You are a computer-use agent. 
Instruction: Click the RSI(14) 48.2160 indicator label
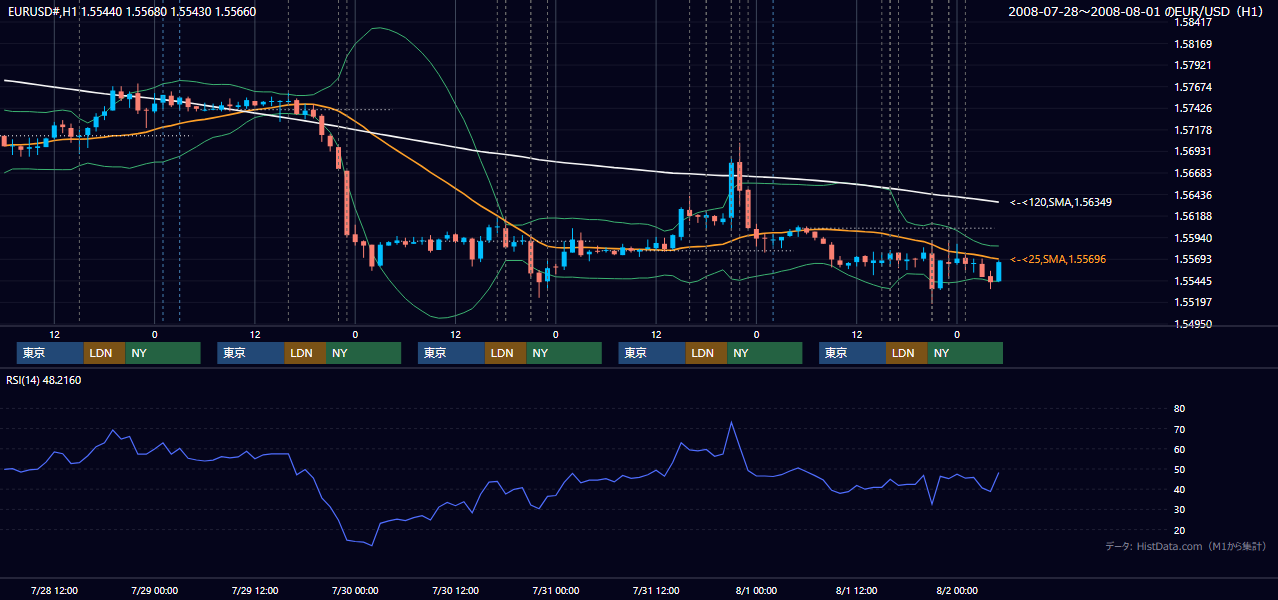coord(44,380)
